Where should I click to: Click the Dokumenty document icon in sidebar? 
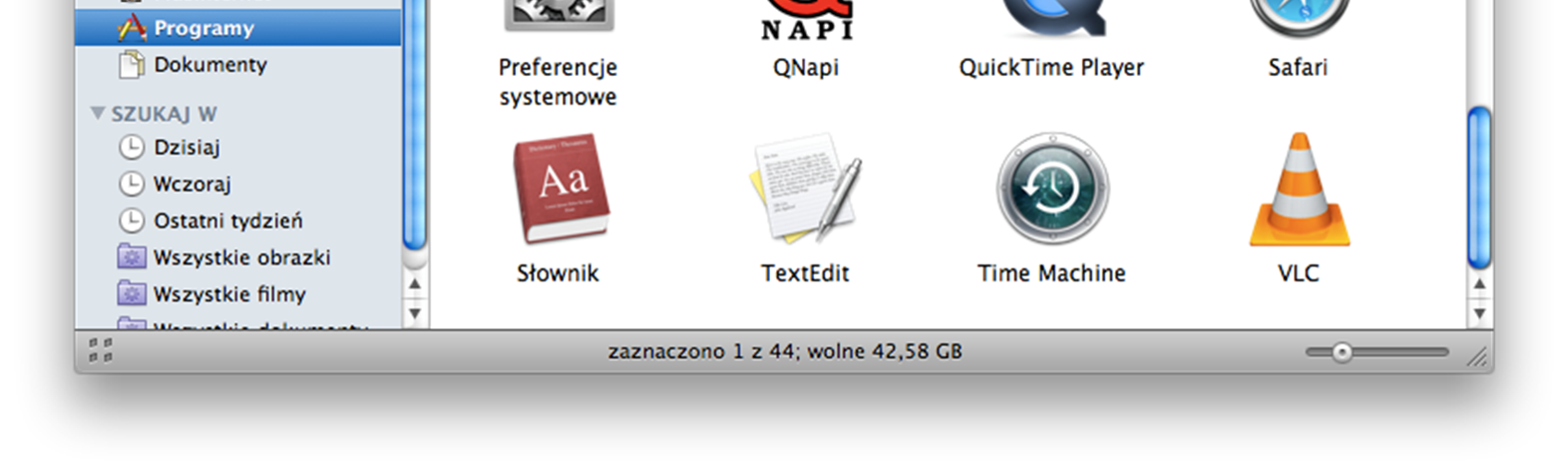[132, 65]
